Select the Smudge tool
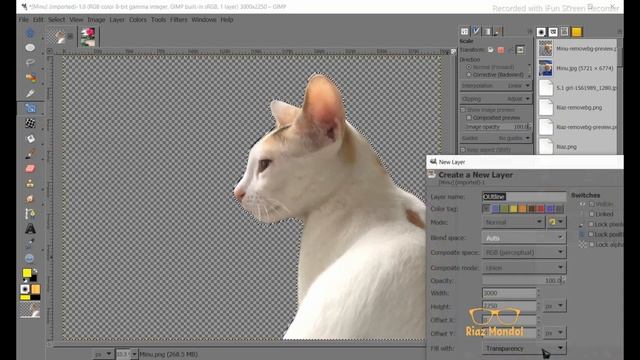Screen dimensions: 640x360 30,199
